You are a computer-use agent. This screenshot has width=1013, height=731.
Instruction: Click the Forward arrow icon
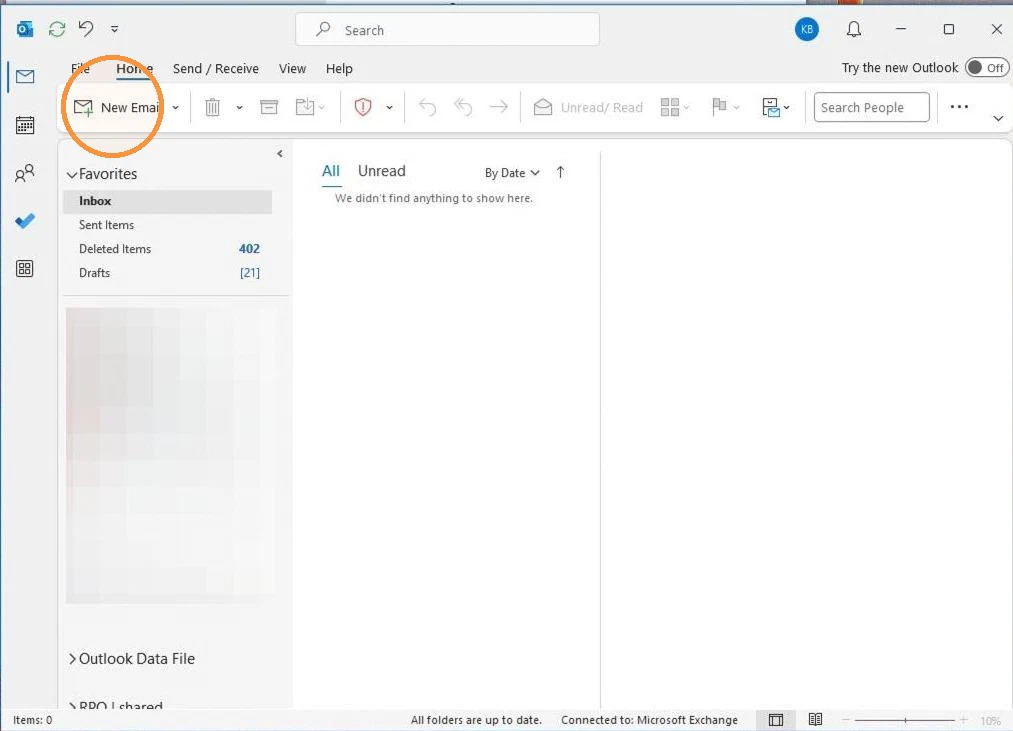(499, 107)
